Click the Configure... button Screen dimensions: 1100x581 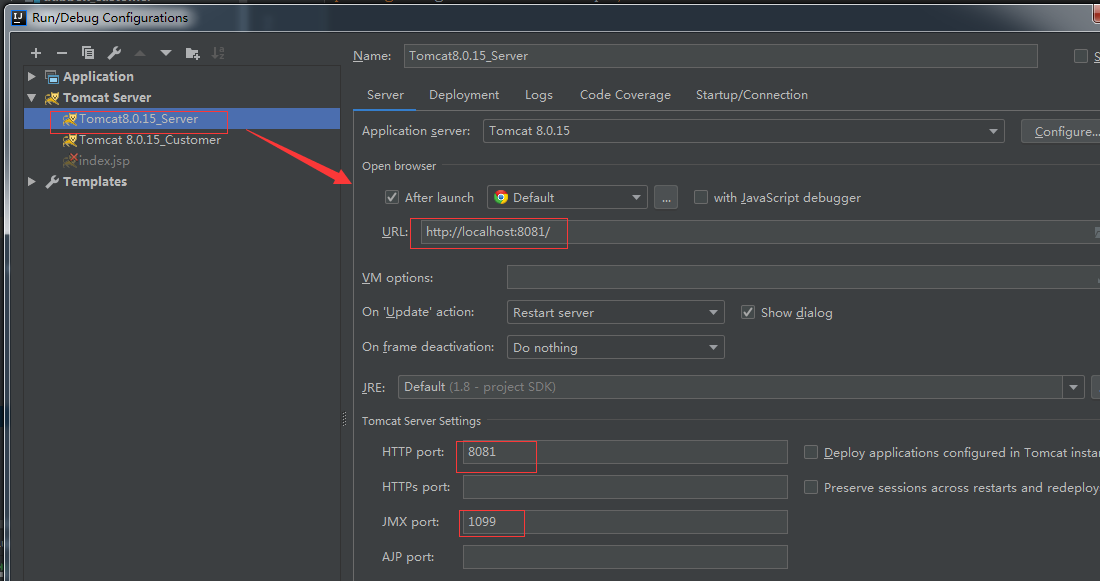[1061, 131]
